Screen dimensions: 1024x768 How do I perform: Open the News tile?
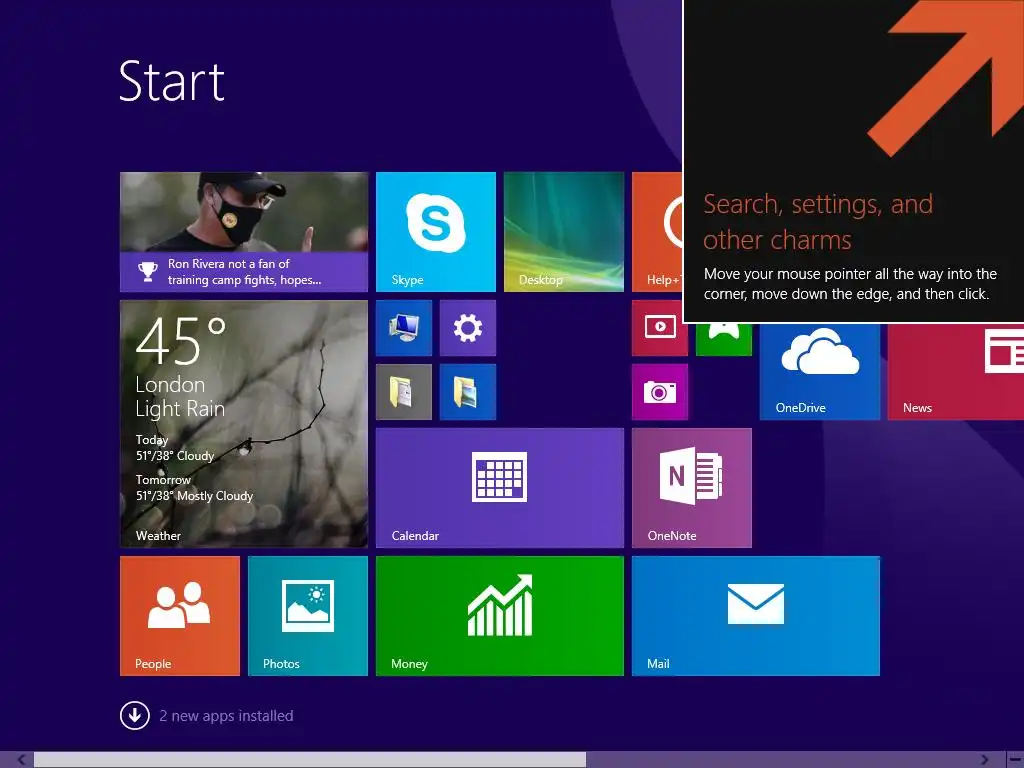tap(955, 371)
